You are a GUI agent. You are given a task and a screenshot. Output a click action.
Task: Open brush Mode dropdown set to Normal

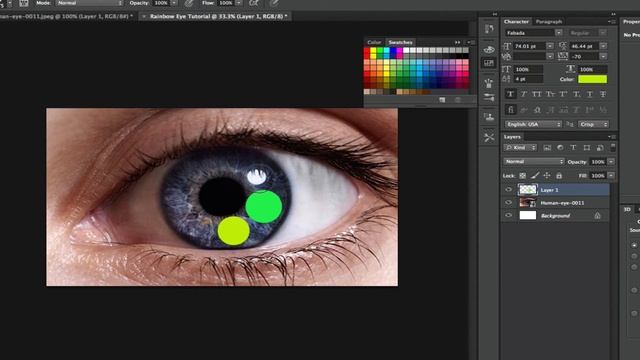coord(89,3)
